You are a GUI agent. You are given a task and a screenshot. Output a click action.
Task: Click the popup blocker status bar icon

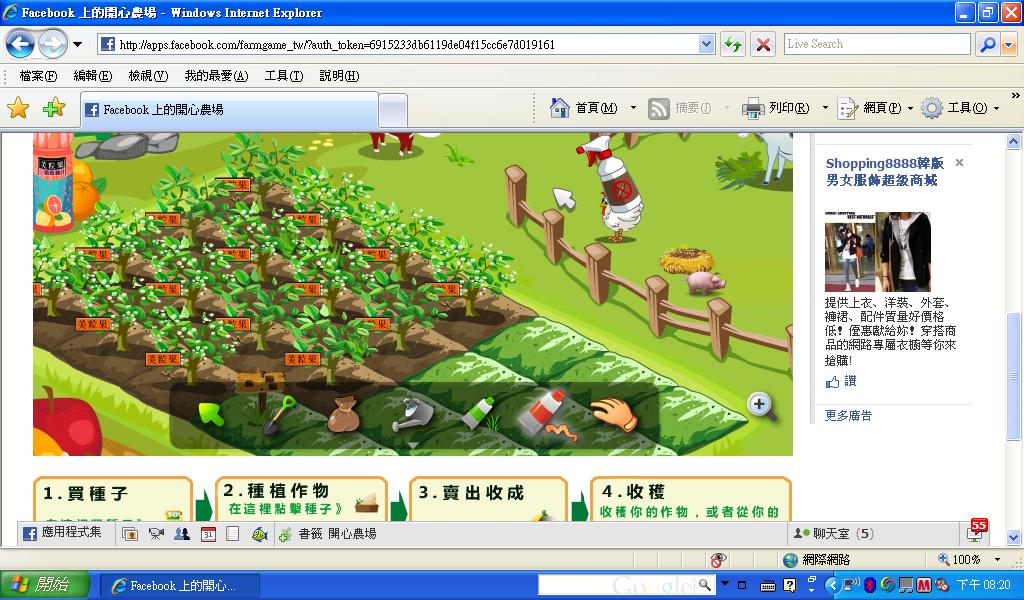[x=718, y=560]
